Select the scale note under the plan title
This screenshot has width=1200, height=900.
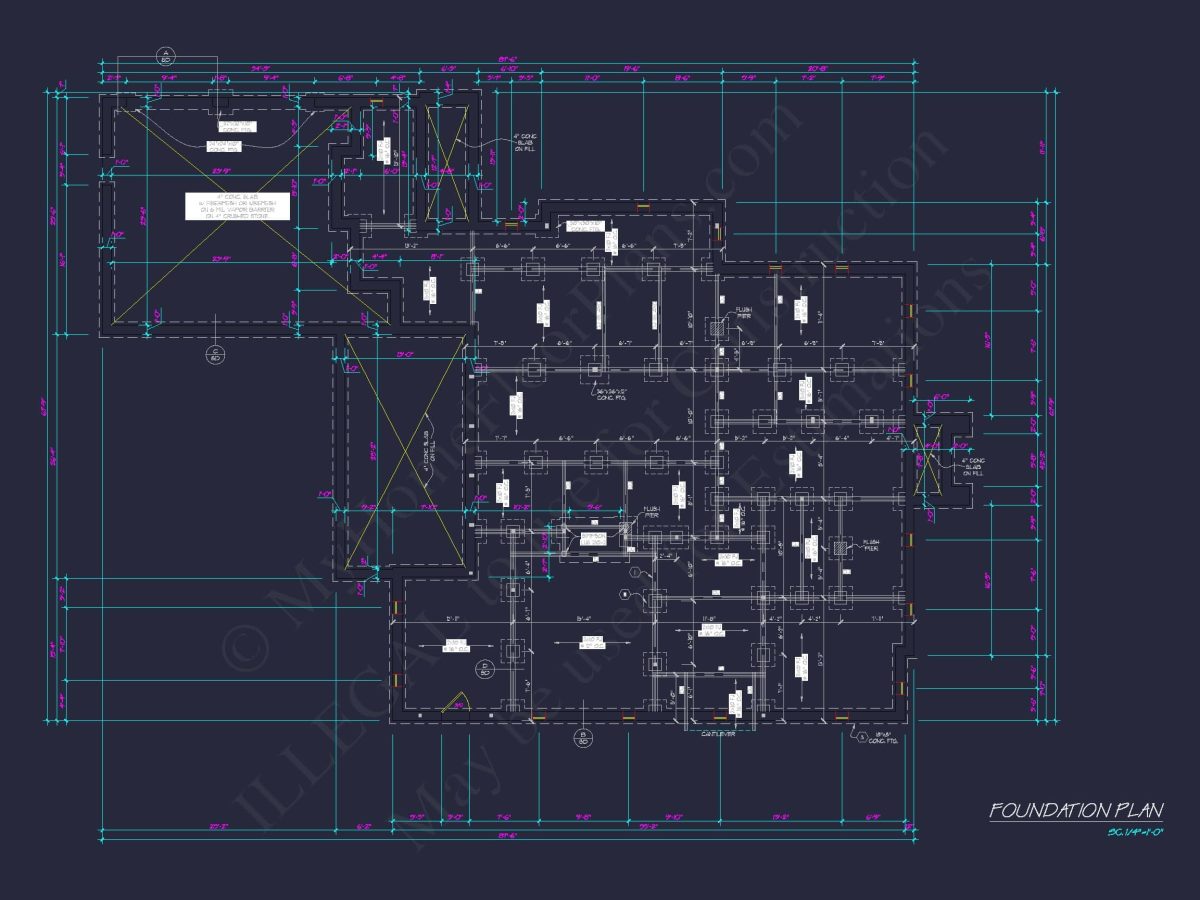click(x=1134, y=832)
